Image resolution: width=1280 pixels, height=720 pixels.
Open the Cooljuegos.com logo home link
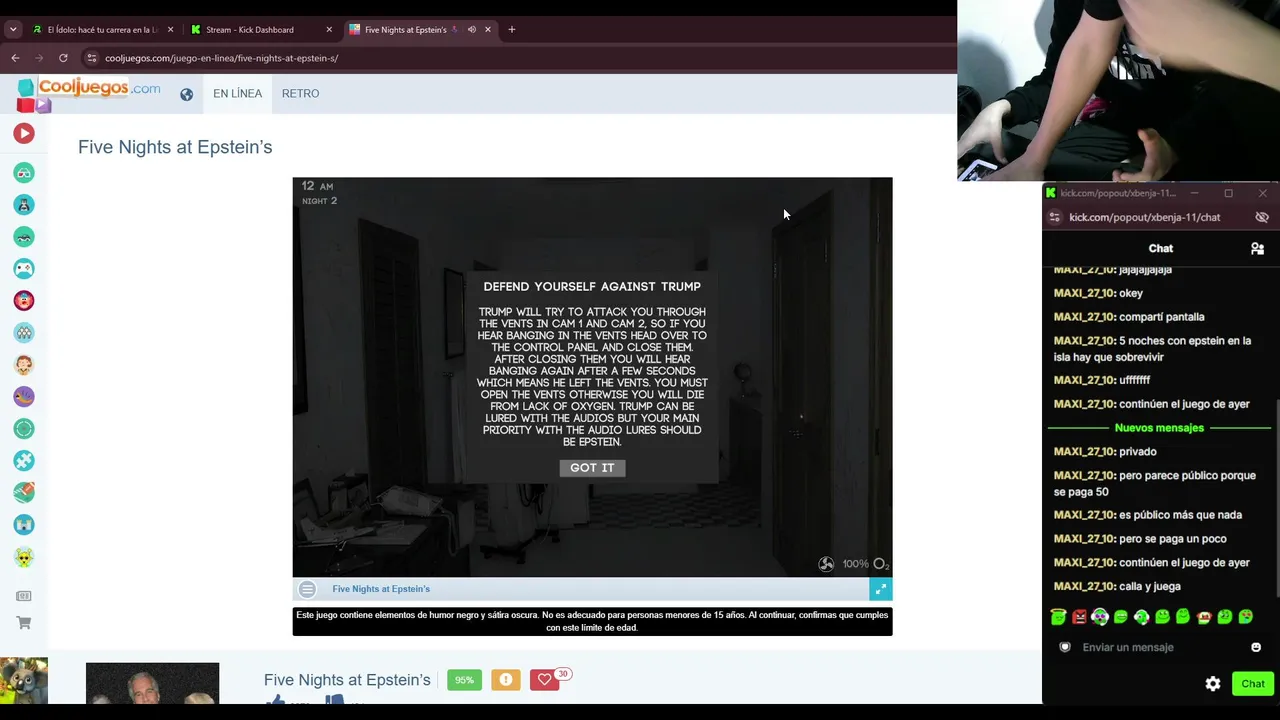coord(89,93)
